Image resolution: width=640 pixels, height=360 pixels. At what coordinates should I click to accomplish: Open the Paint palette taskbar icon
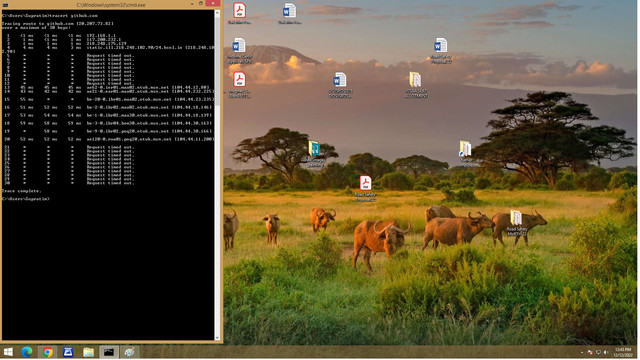pos(129,352)
